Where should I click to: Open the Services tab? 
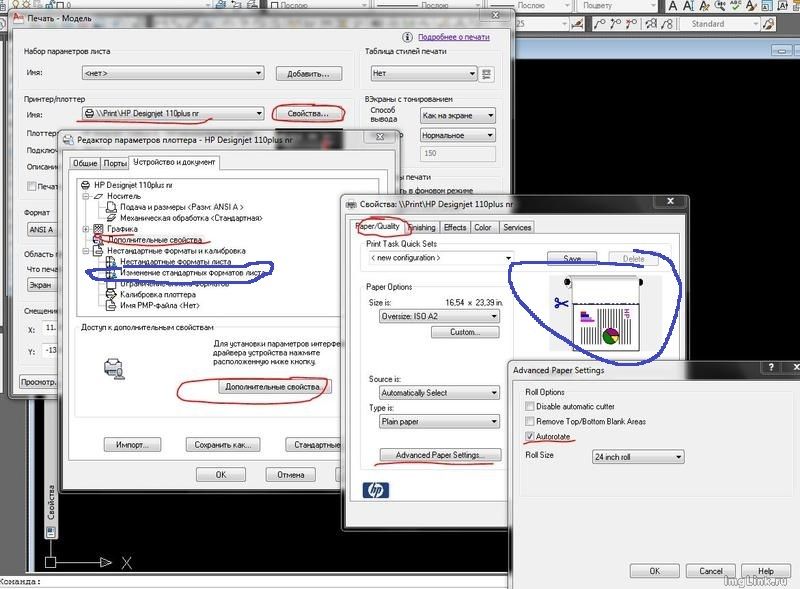517,228
